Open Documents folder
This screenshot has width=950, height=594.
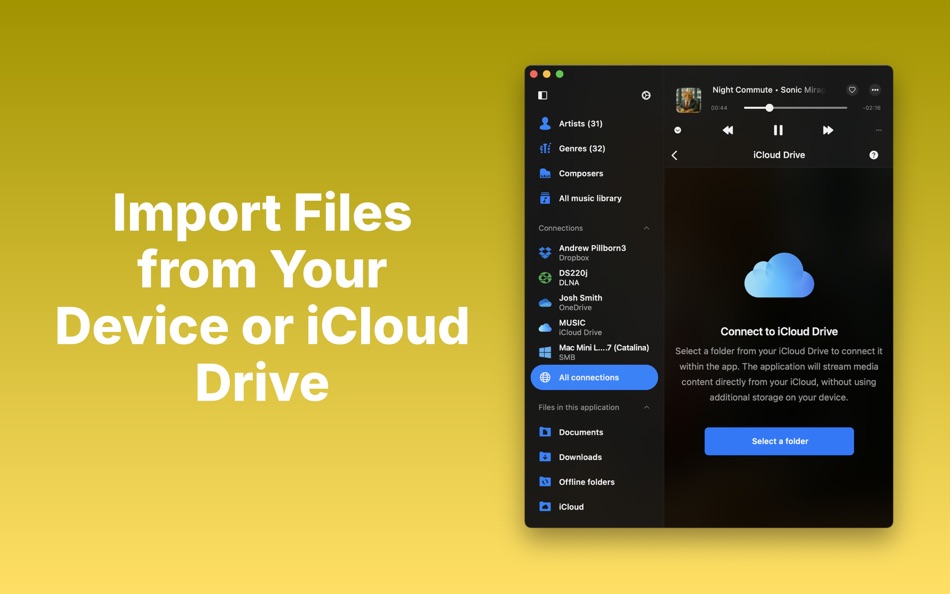[x=594, y=432]
